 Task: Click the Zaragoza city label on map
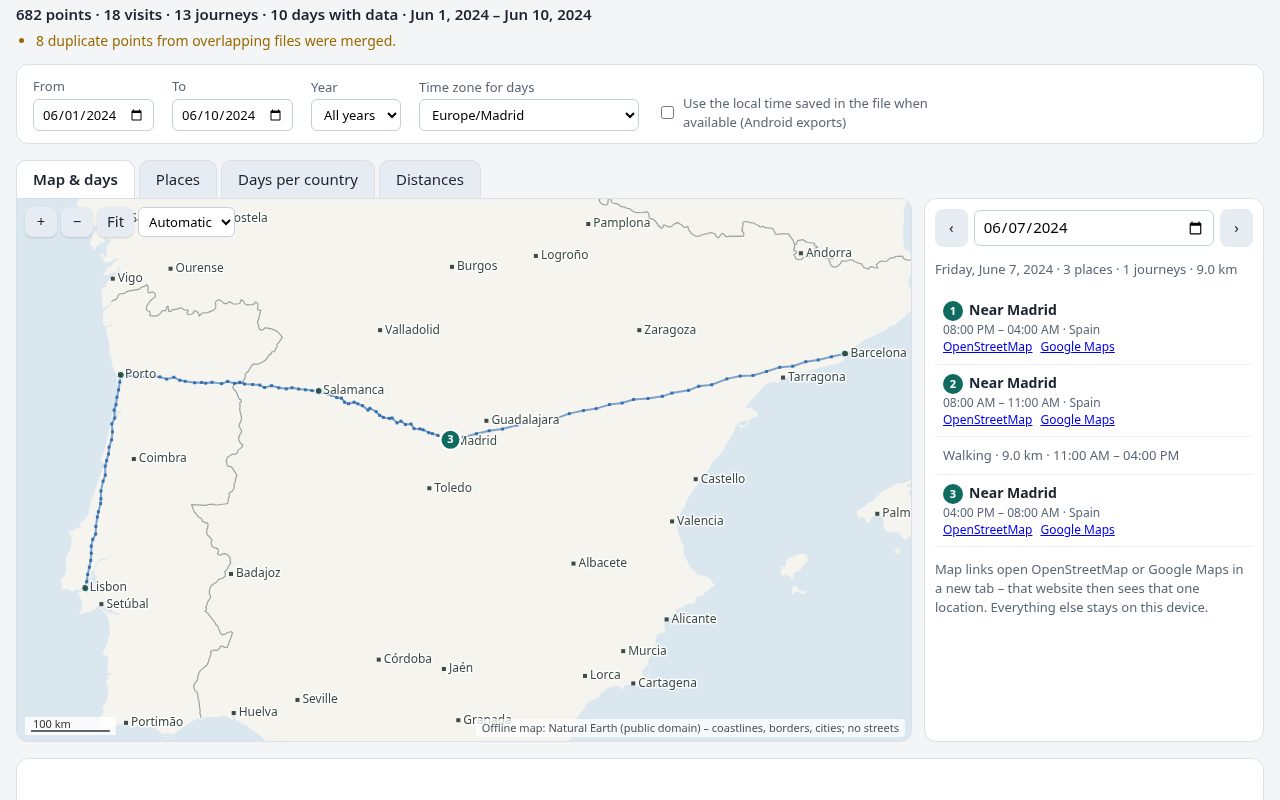670,330
